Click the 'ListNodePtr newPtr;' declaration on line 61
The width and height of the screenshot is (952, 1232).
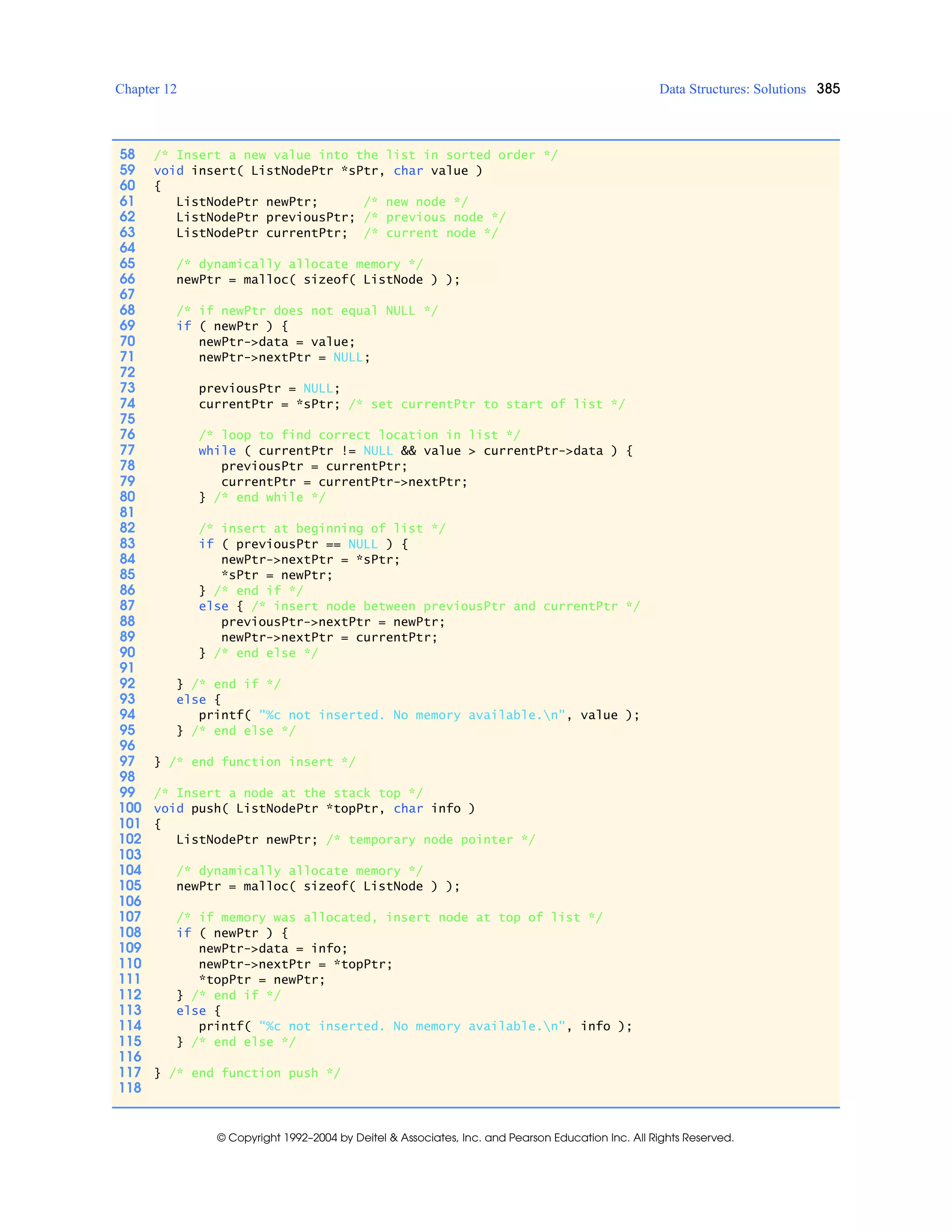246,202
